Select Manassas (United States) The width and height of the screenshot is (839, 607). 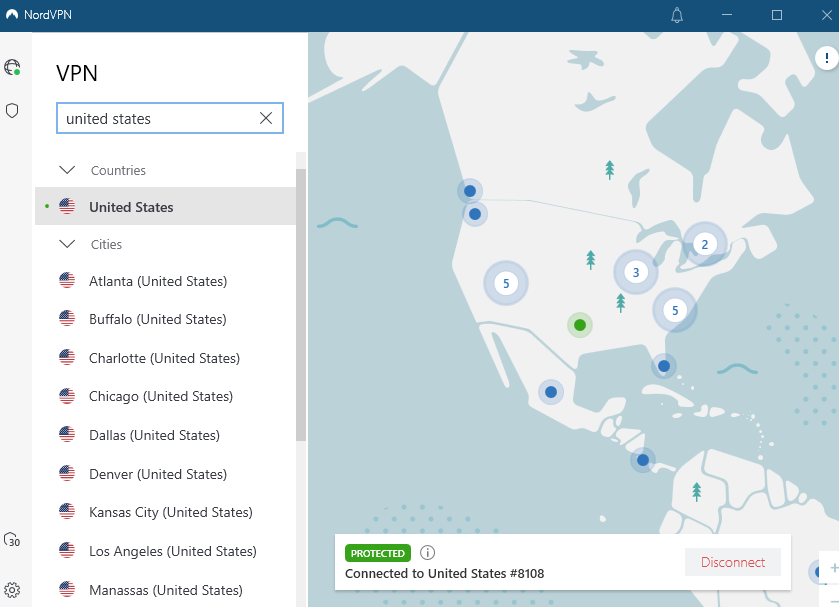point(165,589)
